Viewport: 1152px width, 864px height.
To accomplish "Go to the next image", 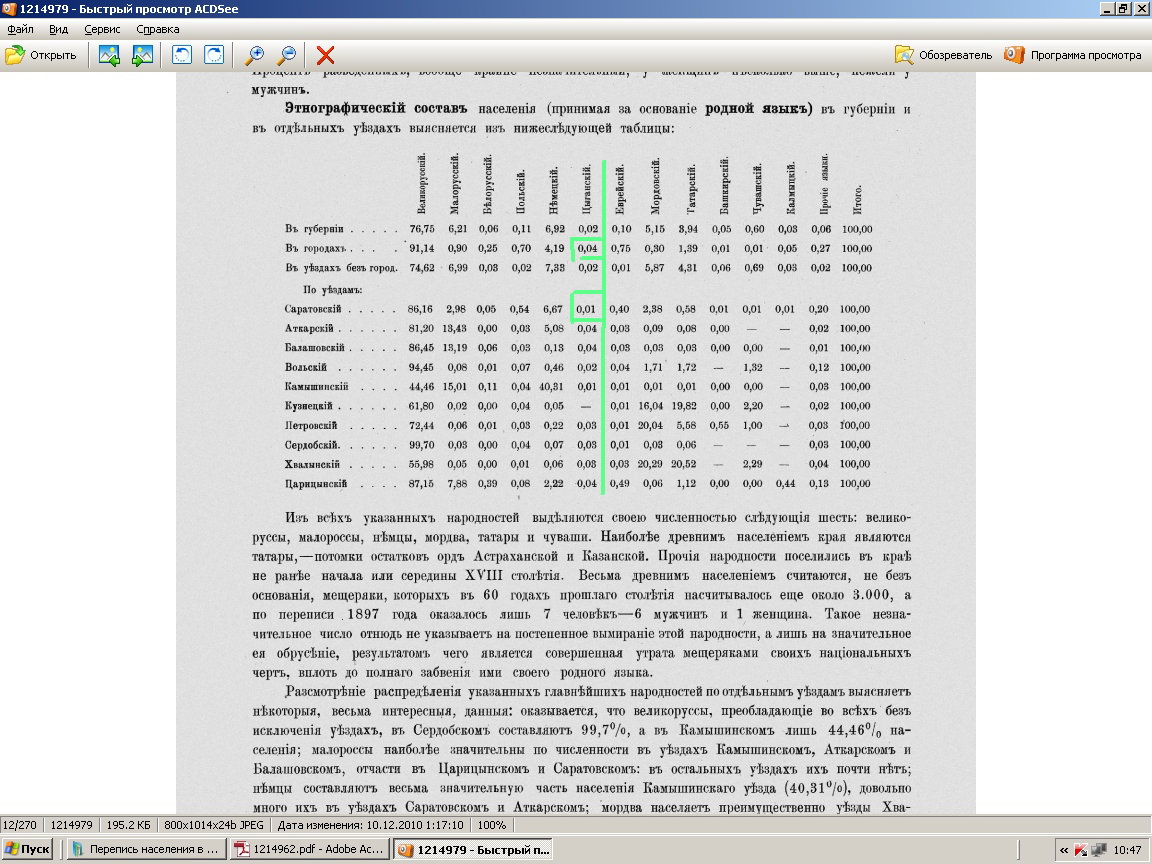I will click(143, 55).
